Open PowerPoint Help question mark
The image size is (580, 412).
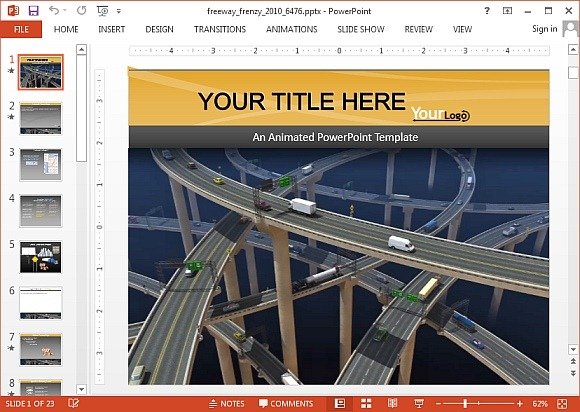pyautogui.click(x=487, y=11)
